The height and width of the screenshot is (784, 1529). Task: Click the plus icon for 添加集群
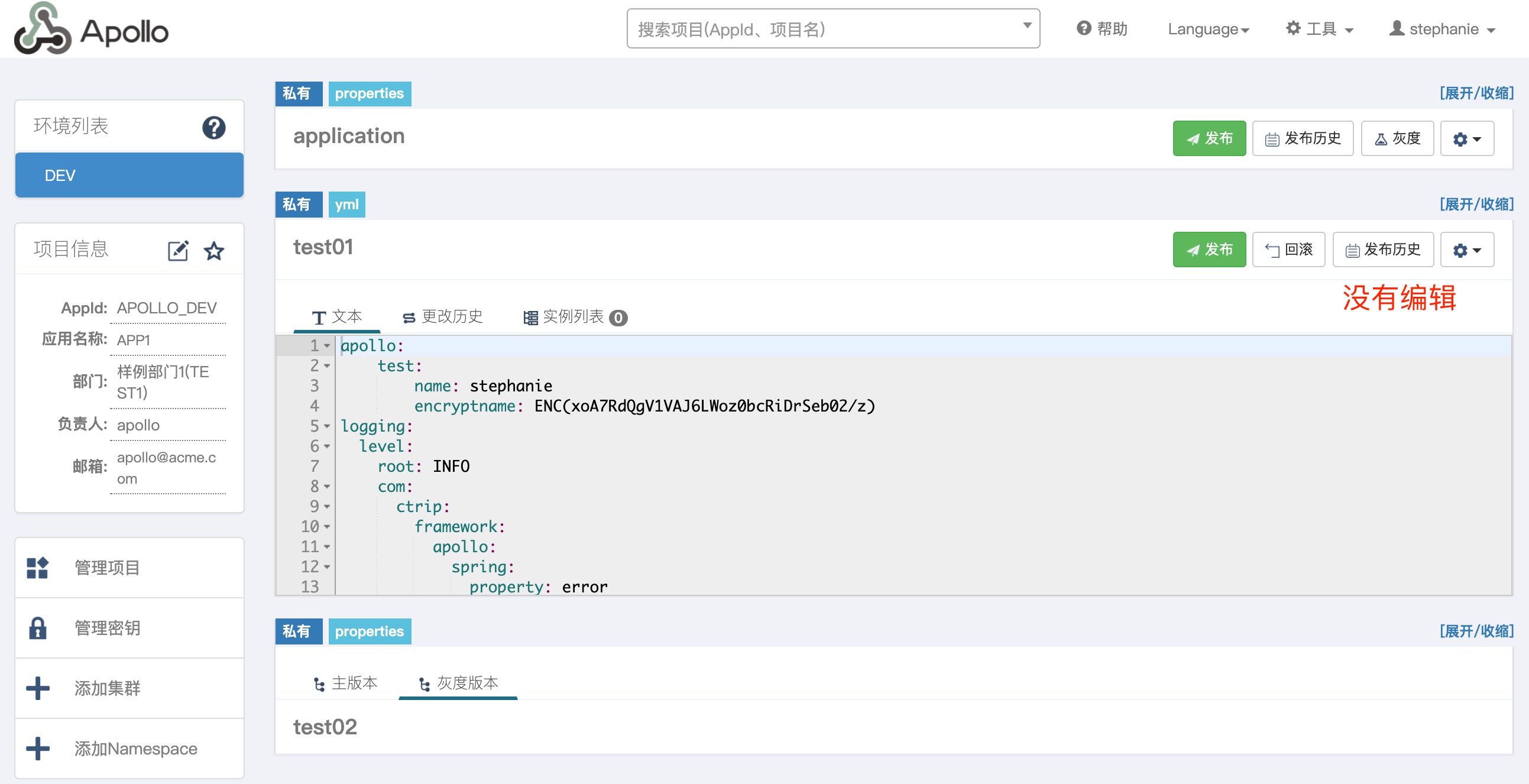tap(37, 688)
